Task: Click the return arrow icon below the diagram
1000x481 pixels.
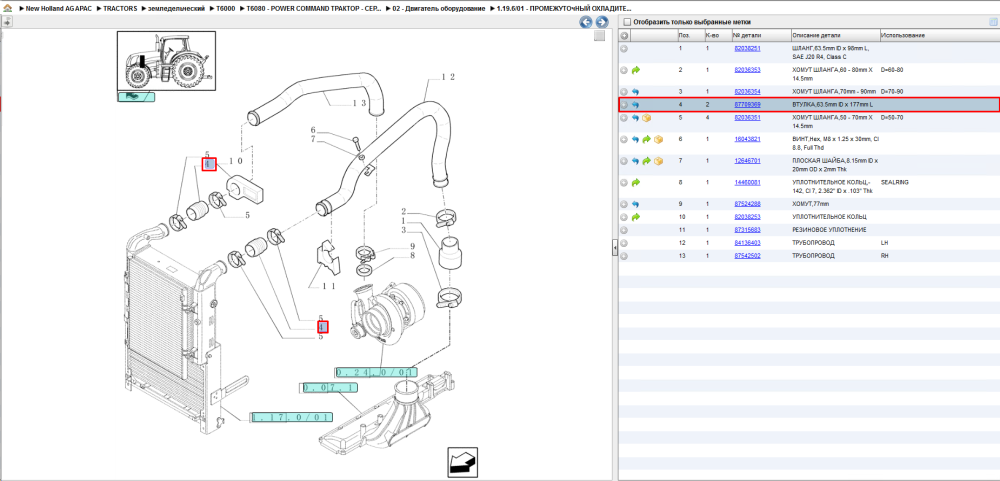Action: (x=460, y=461)
